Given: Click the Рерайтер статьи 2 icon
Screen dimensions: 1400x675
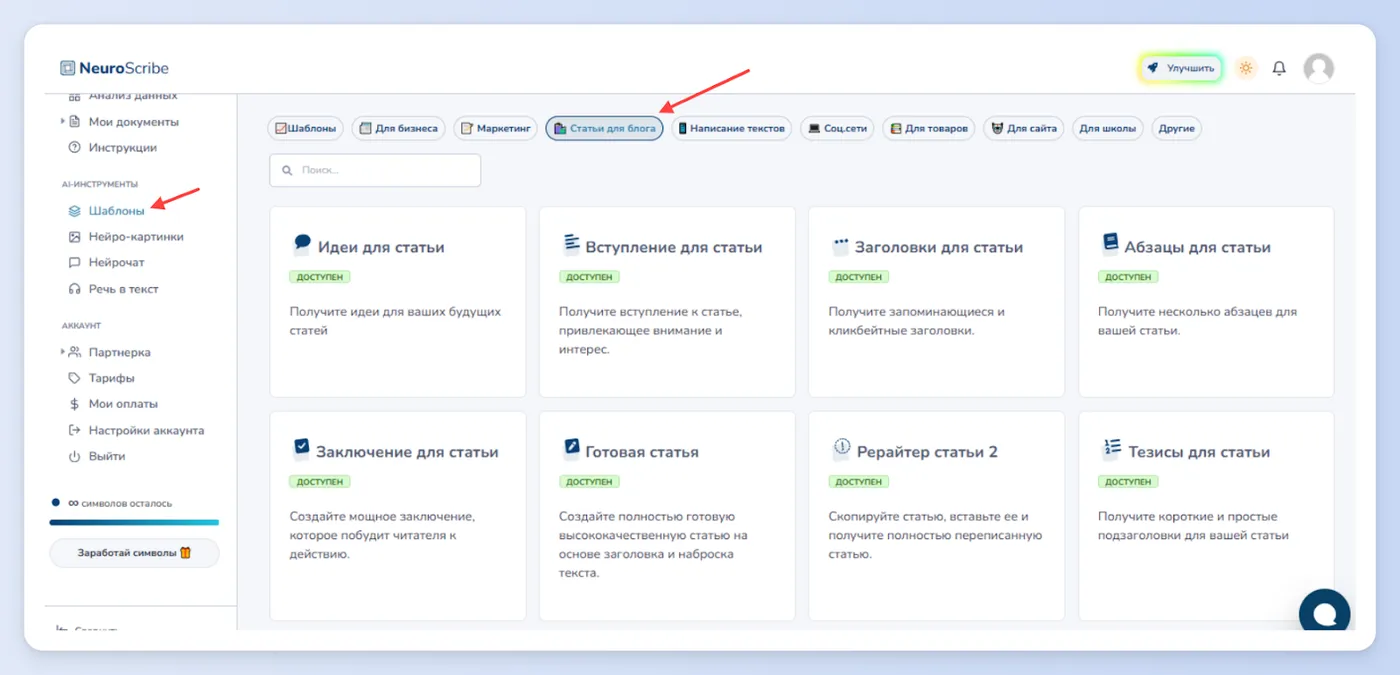Looking at the screenshot, I should coord(841,449).
